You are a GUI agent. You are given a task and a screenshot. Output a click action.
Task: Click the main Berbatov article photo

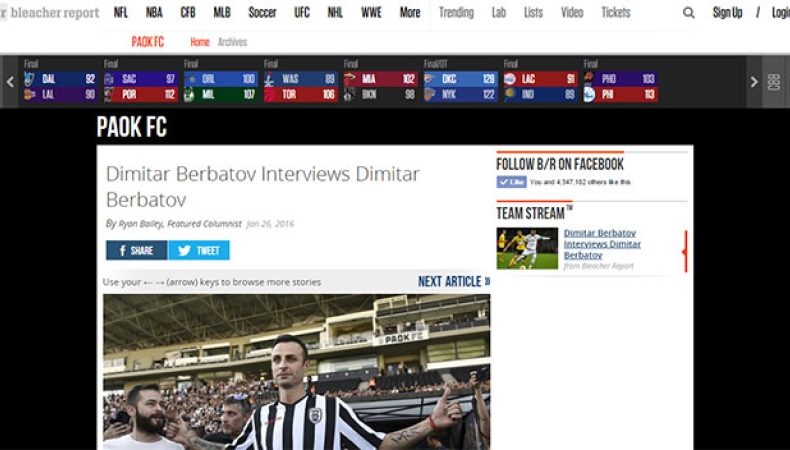(x=296, y=372)
